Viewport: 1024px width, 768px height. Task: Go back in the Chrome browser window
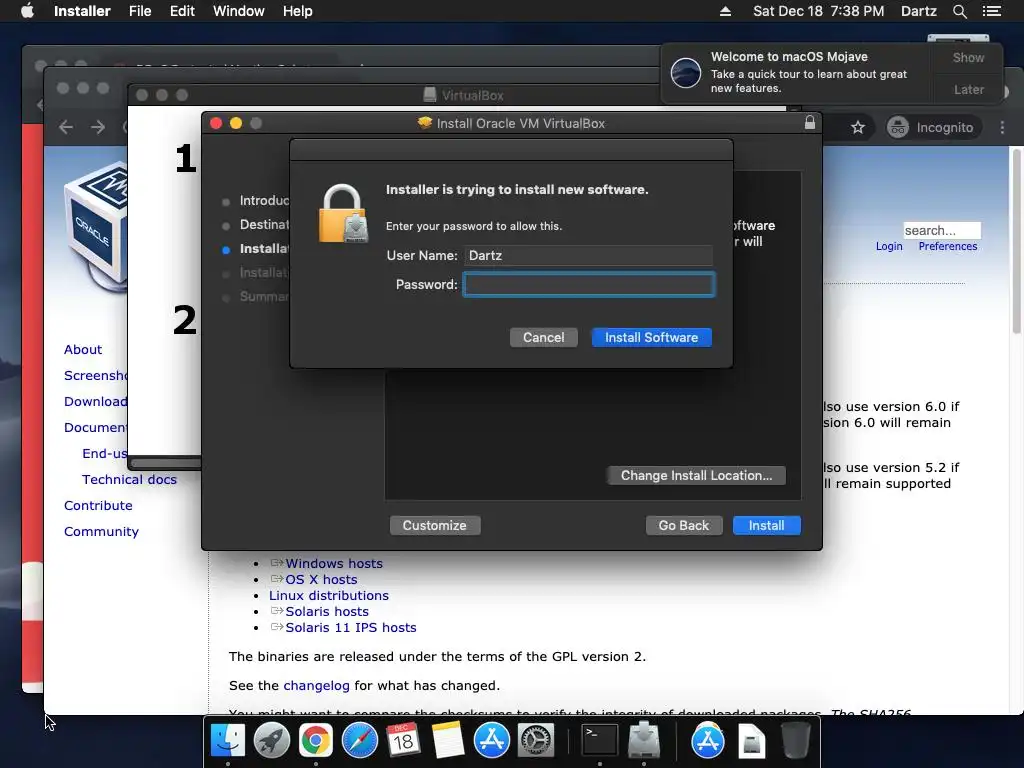click(x=66, y=127)
